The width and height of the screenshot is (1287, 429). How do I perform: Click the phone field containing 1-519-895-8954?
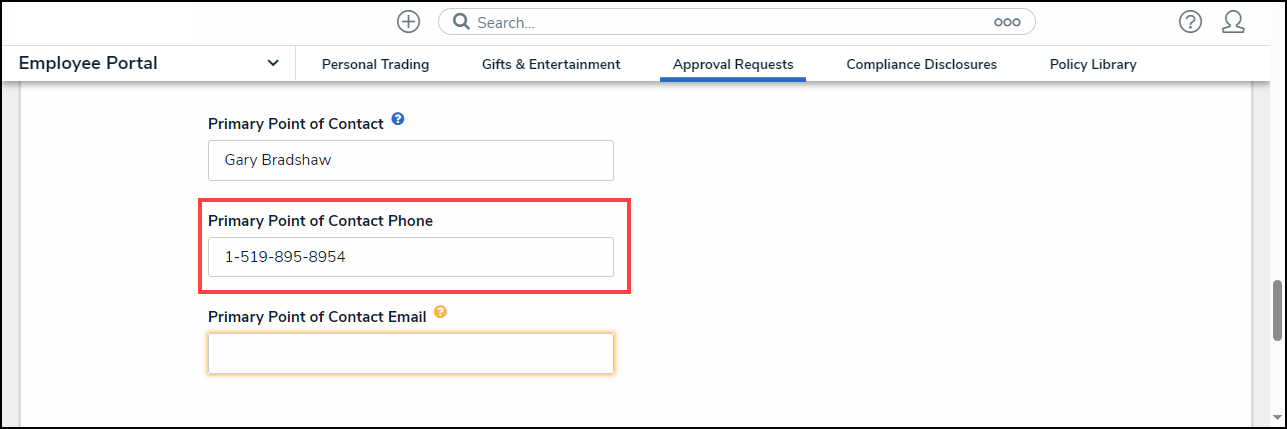[410, 257]
